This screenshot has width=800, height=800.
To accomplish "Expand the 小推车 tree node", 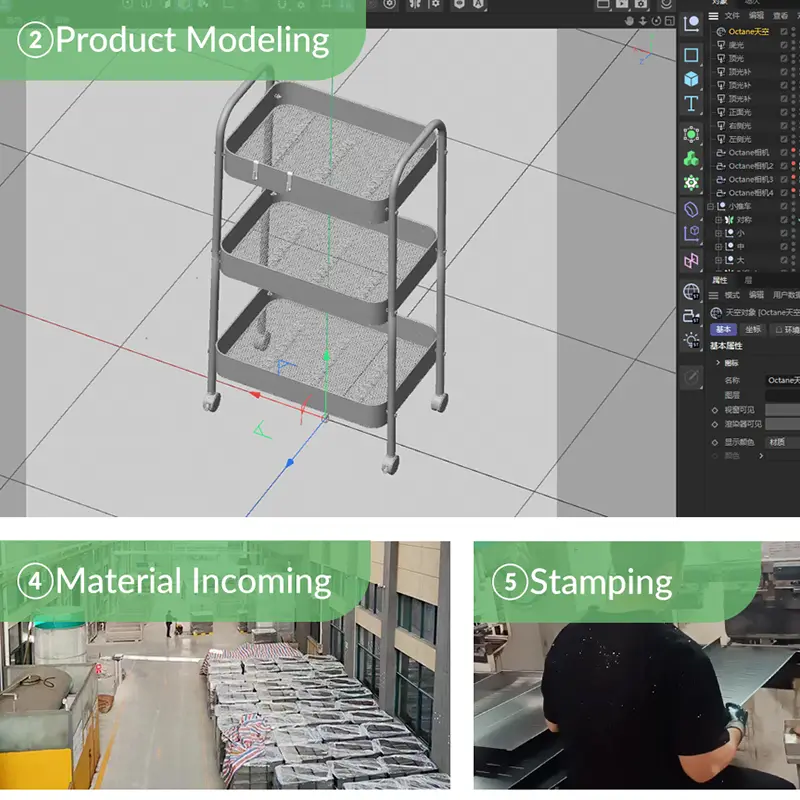I will [x=711, y=206].
